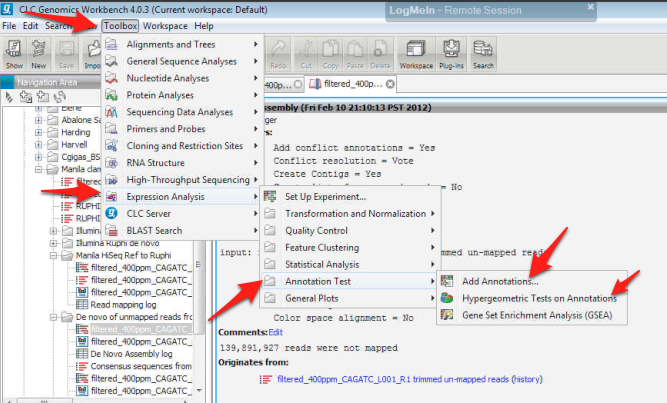Click the Show toolbar icon
Screen dimensions: 667x403
[x=14, y=51]
